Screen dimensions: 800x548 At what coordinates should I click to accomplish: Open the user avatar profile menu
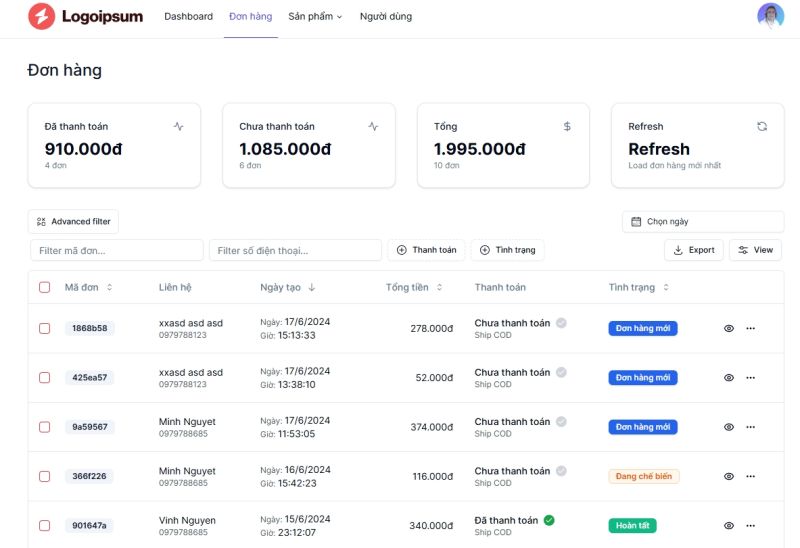pyautogui.click(x=770, y=16)
